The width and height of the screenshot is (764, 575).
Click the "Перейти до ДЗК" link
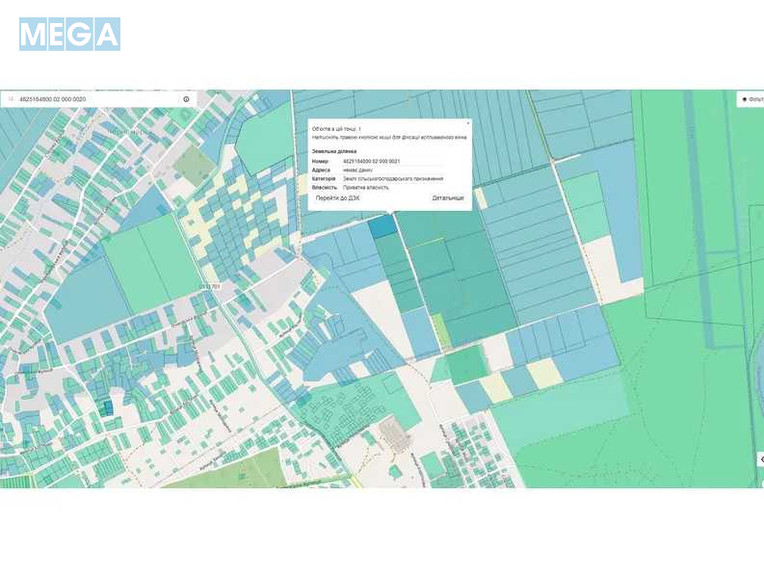tap(338, 198)
